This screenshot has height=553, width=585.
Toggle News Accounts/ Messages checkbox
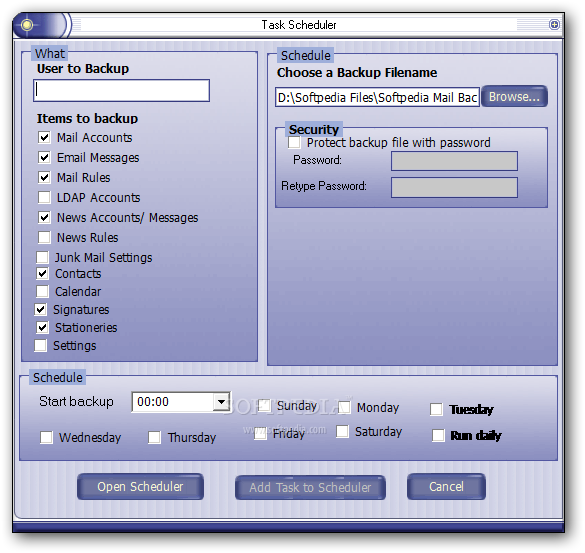(x=44, y=217)
